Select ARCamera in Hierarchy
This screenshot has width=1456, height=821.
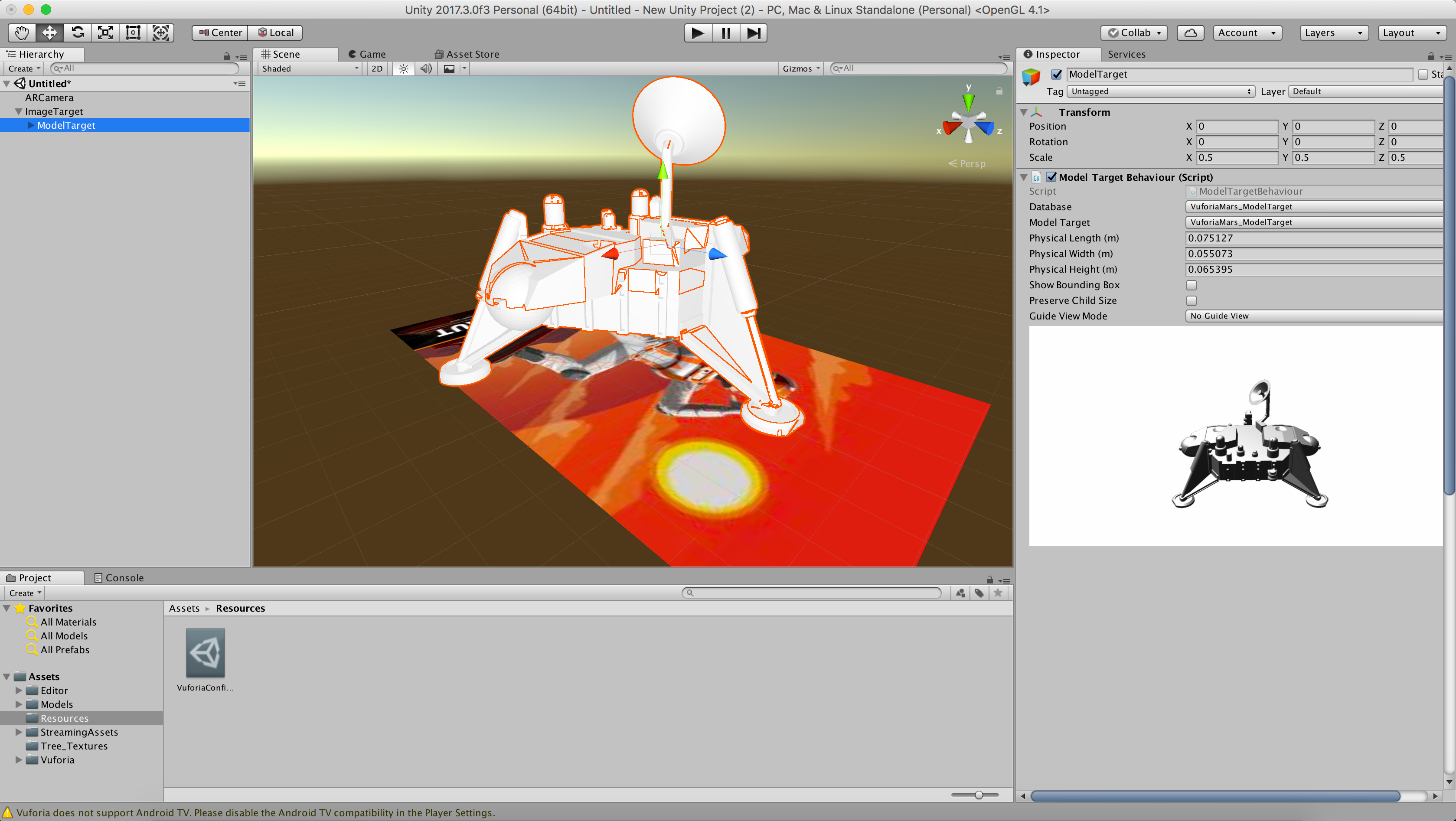[49, 98]
